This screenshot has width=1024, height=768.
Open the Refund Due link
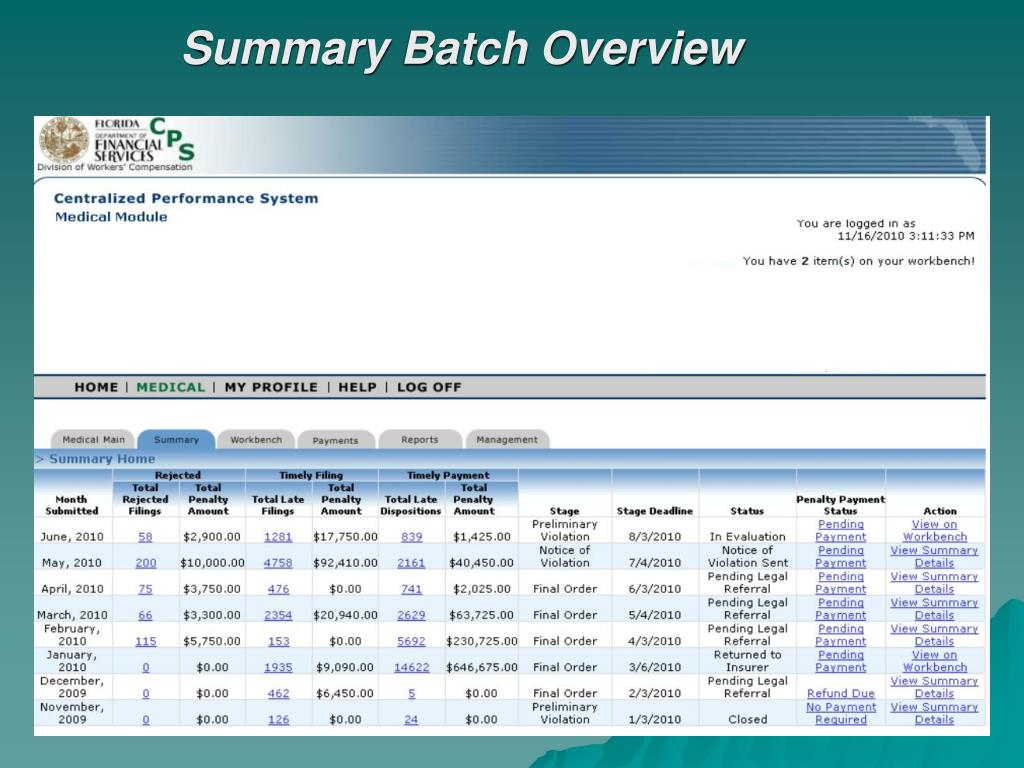click(x=840, y=694)
